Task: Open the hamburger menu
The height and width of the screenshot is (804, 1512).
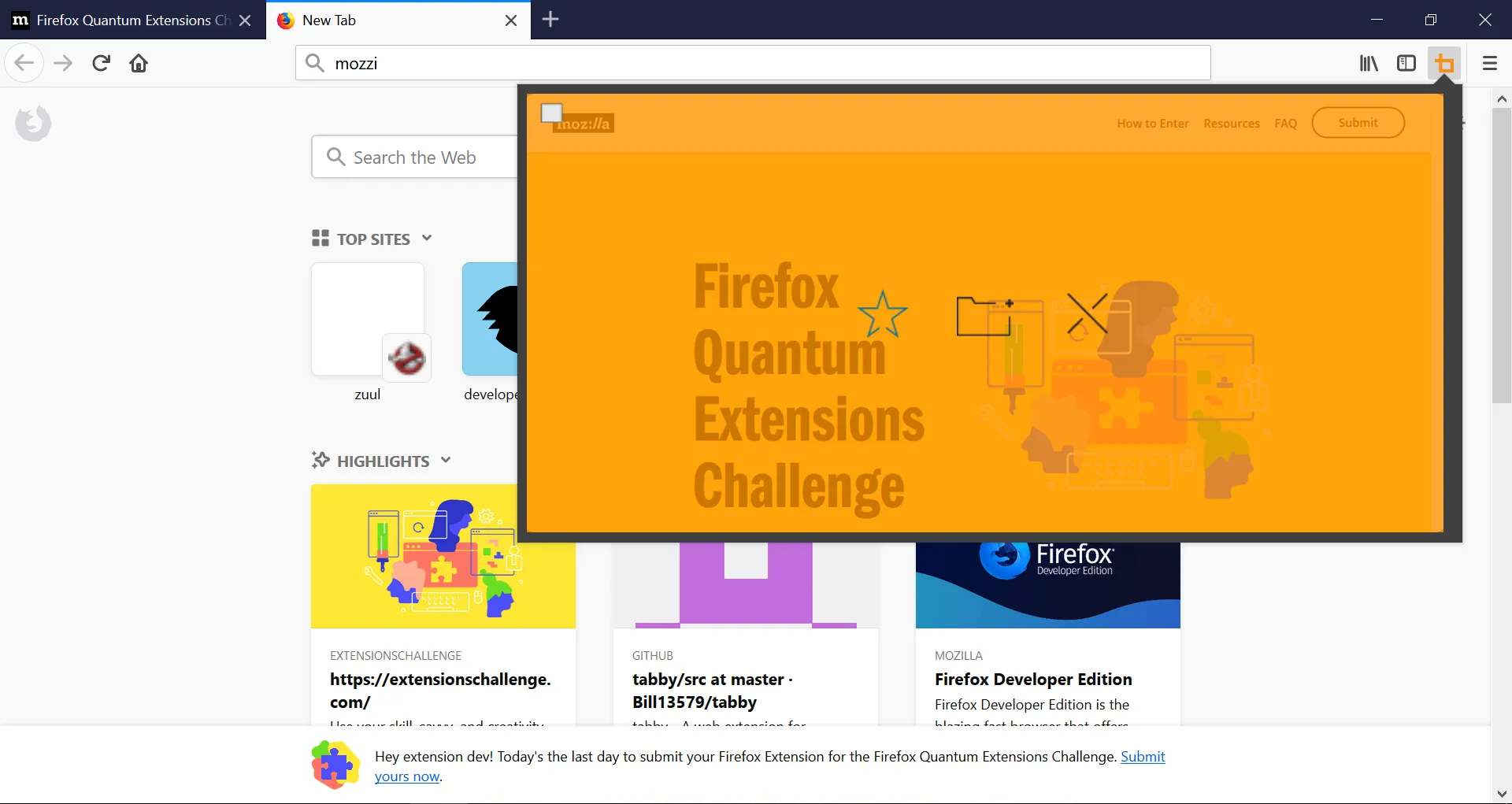Action: coord(1489,63)
